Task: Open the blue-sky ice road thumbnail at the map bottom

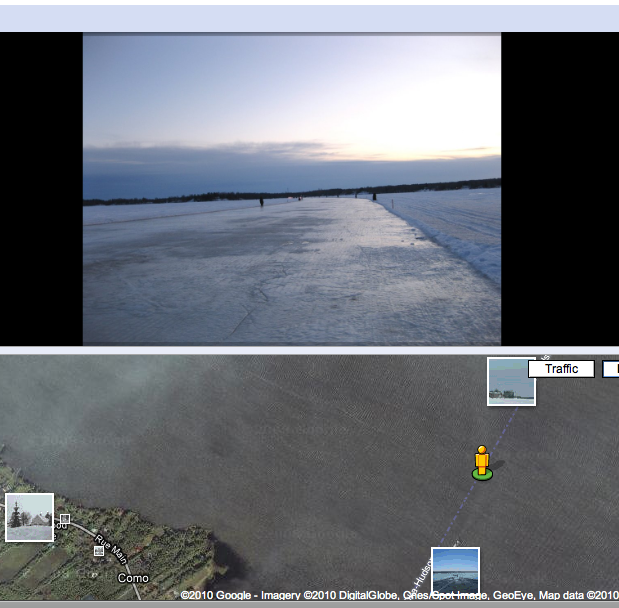Action: click(x=456, y=572)
